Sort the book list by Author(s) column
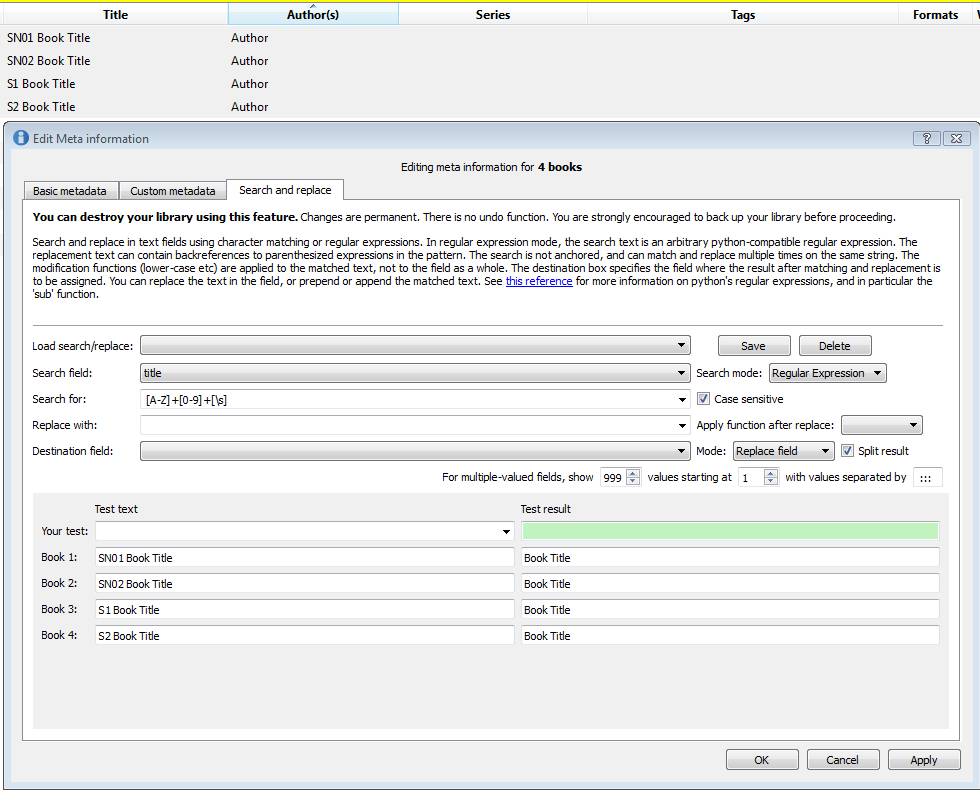 tap(312, 14)
